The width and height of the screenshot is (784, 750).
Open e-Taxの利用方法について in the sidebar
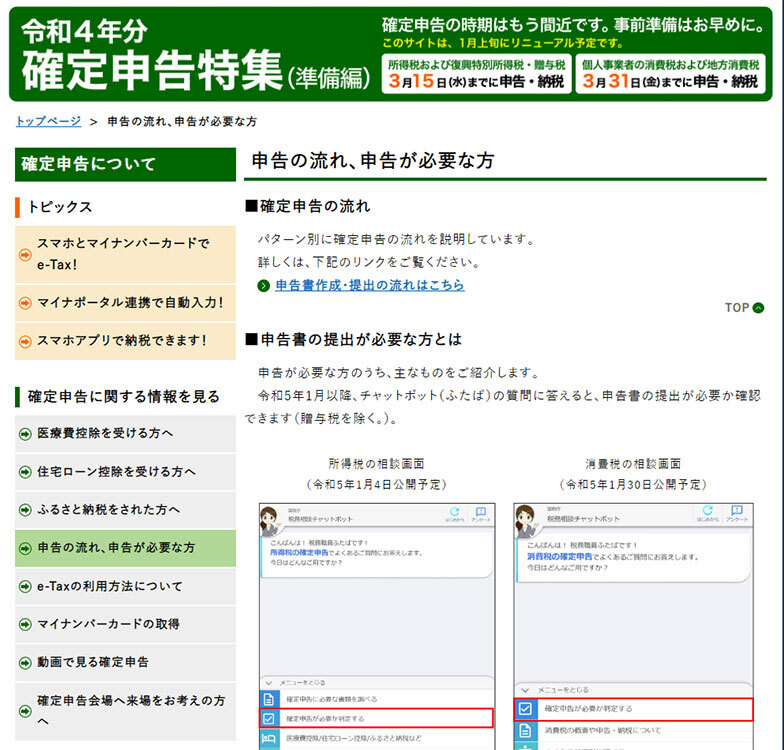coord(110,586)
